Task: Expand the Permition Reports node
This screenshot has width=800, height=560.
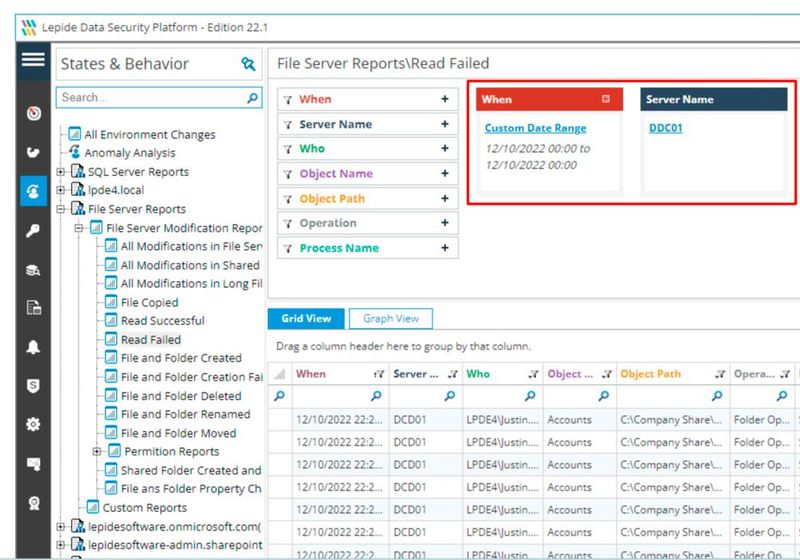Action: pyautogui.click(x=97, y=452)
